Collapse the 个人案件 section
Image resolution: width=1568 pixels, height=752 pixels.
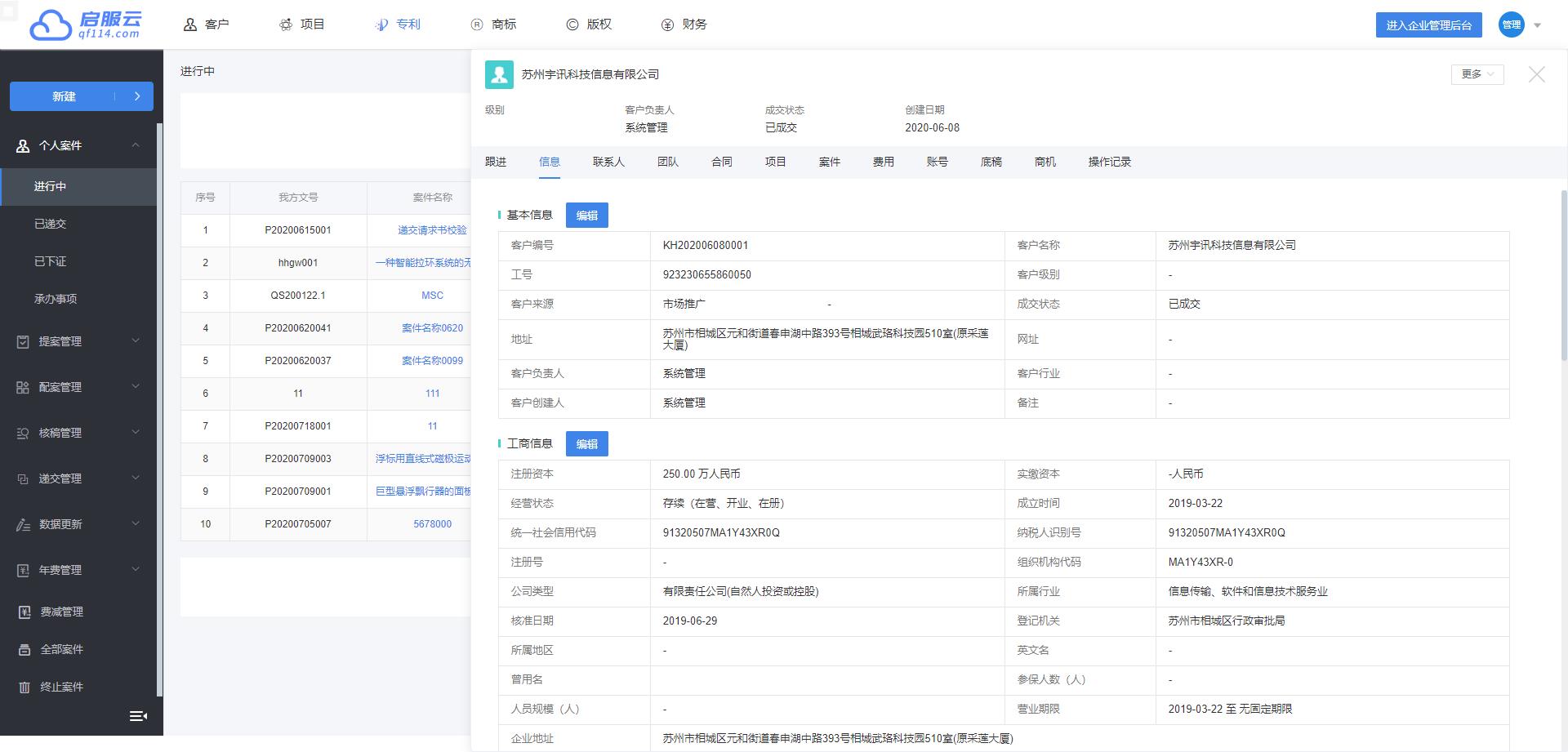136,145
